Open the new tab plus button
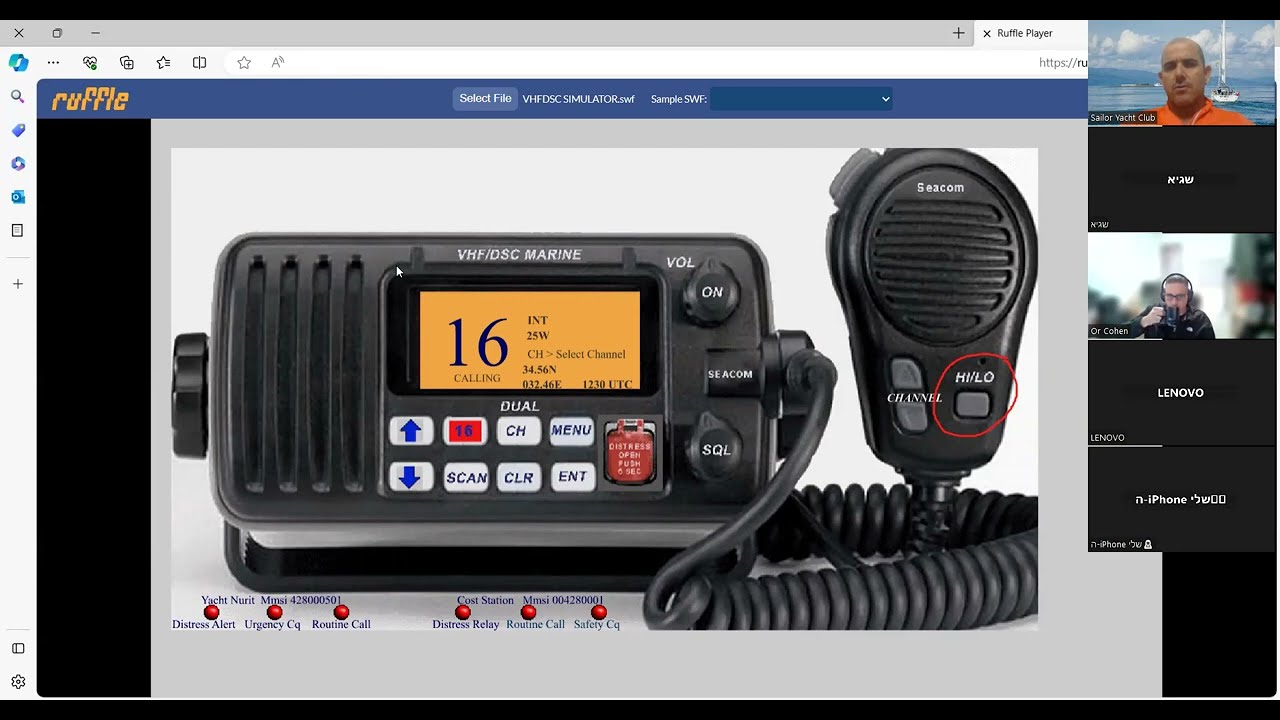This screenshot has height=720, width=1280. pos(958,33)
